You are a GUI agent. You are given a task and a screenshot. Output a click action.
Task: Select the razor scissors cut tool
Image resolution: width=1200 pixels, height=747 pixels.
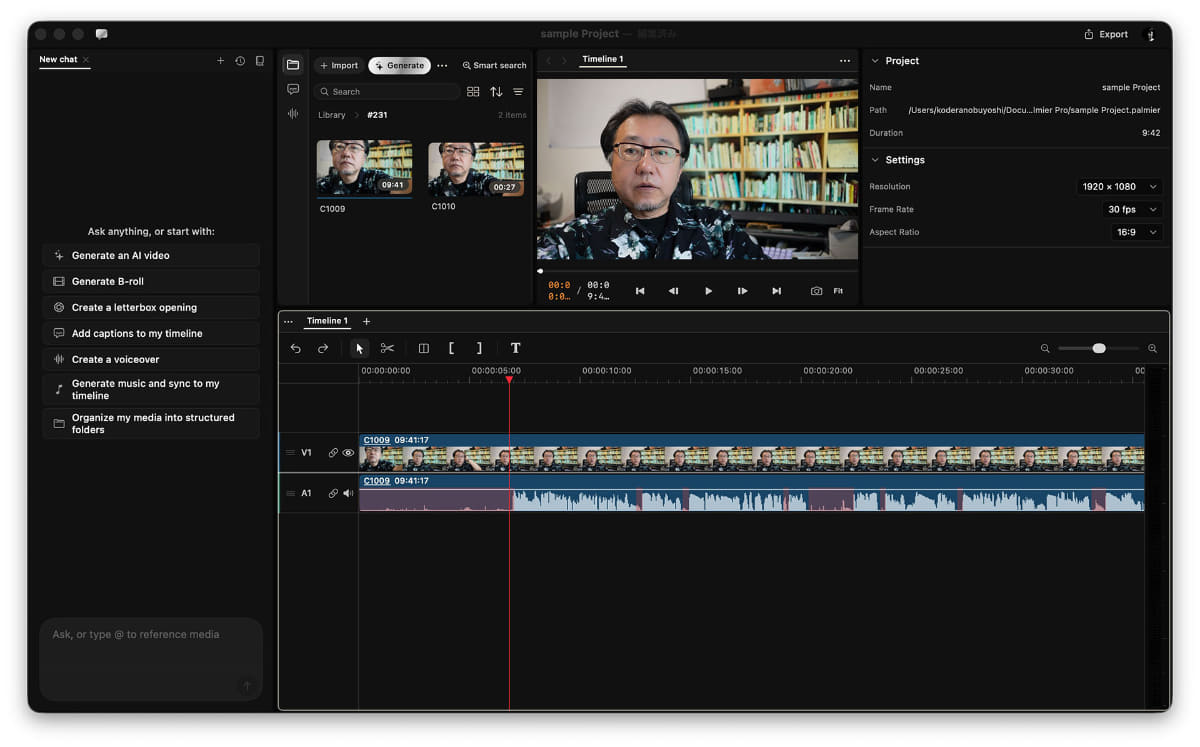coord(387,348)
